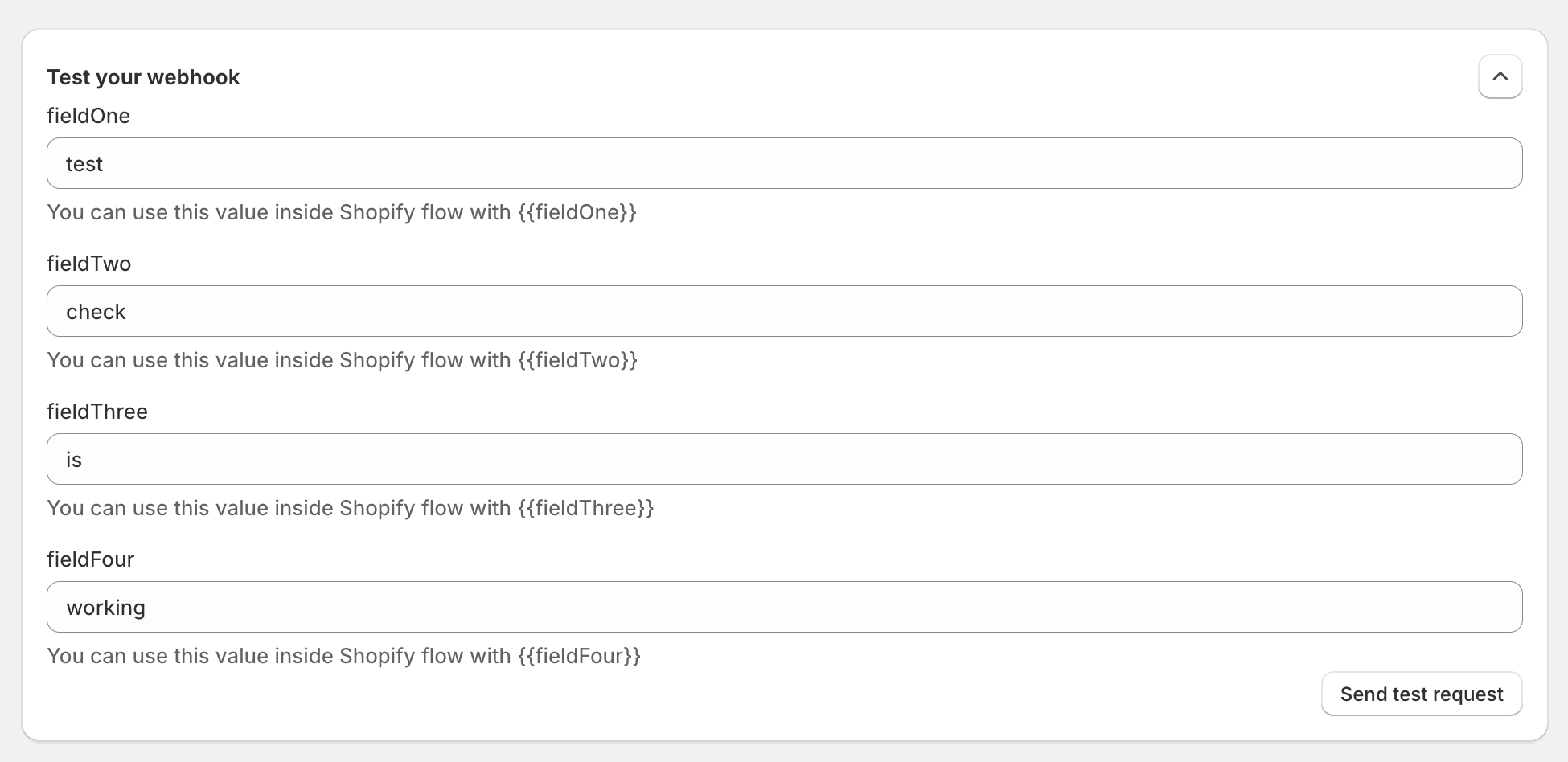This screenshot has width=1568, height=762.
Task: Click 'Shopify flow' words under fieldTwo input
Action: coord(401,361)
